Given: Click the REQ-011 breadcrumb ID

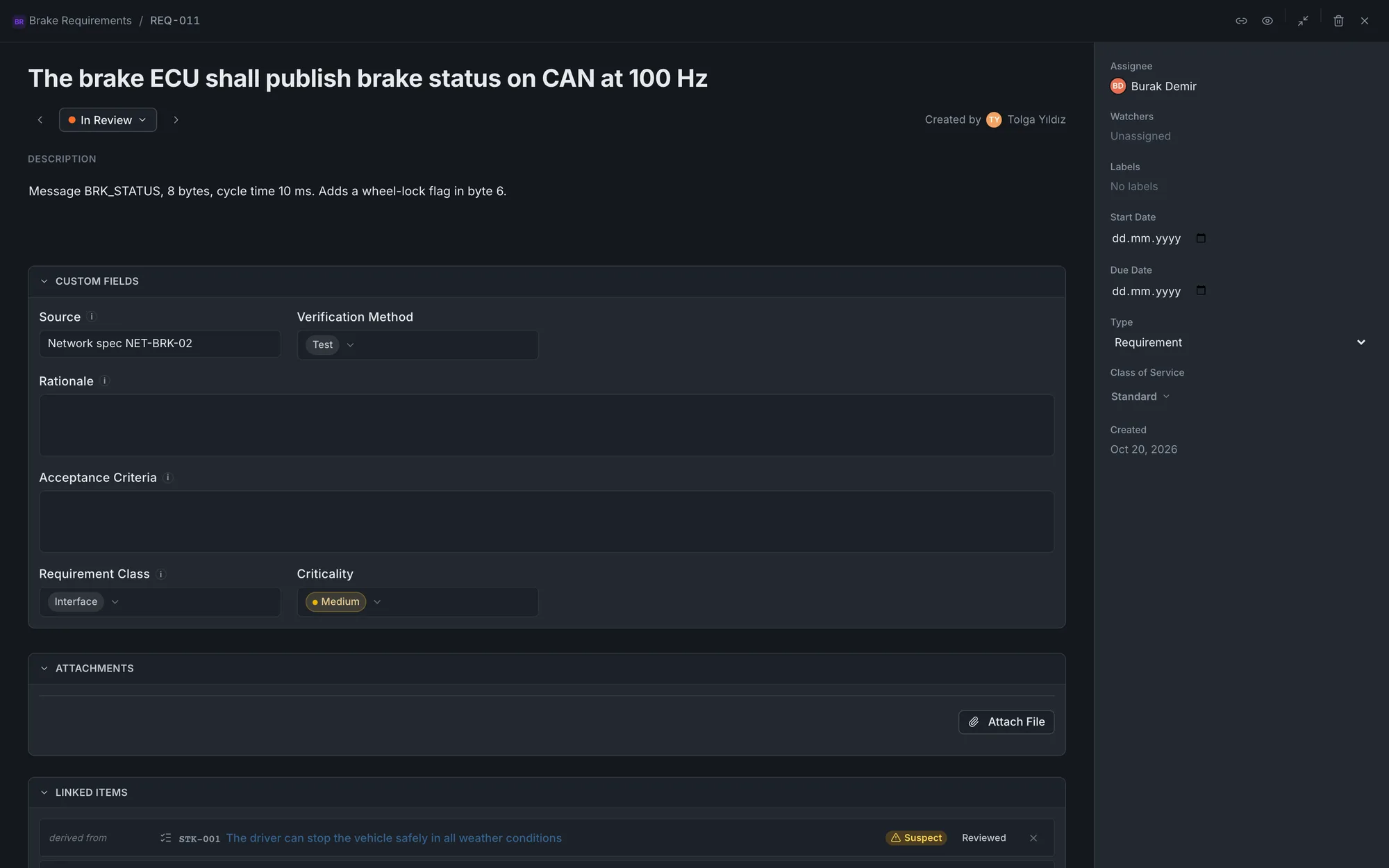Looking at the screenshot, I should [175, 21].
